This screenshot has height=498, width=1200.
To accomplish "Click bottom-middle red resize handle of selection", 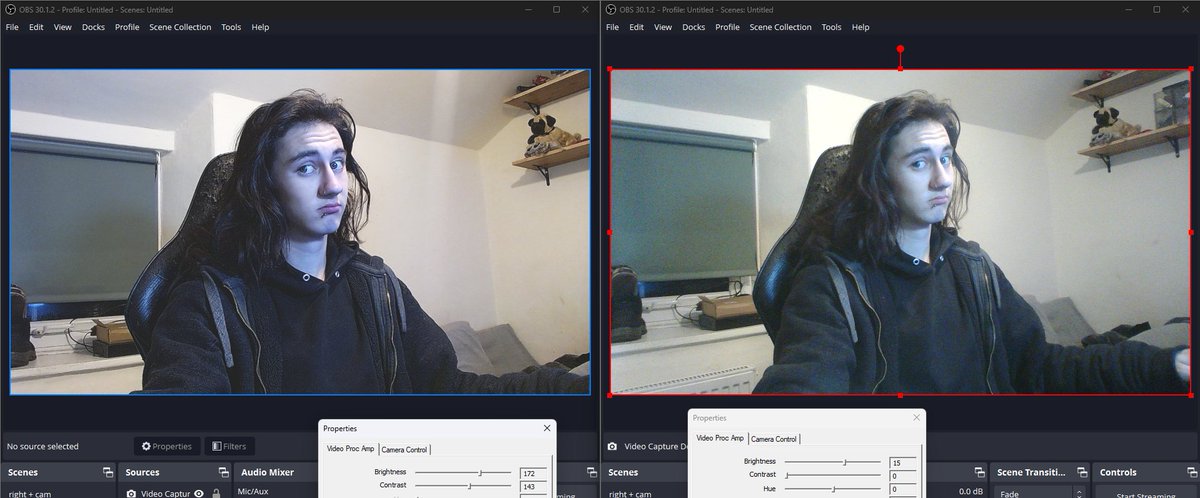I will coord(900,394).
